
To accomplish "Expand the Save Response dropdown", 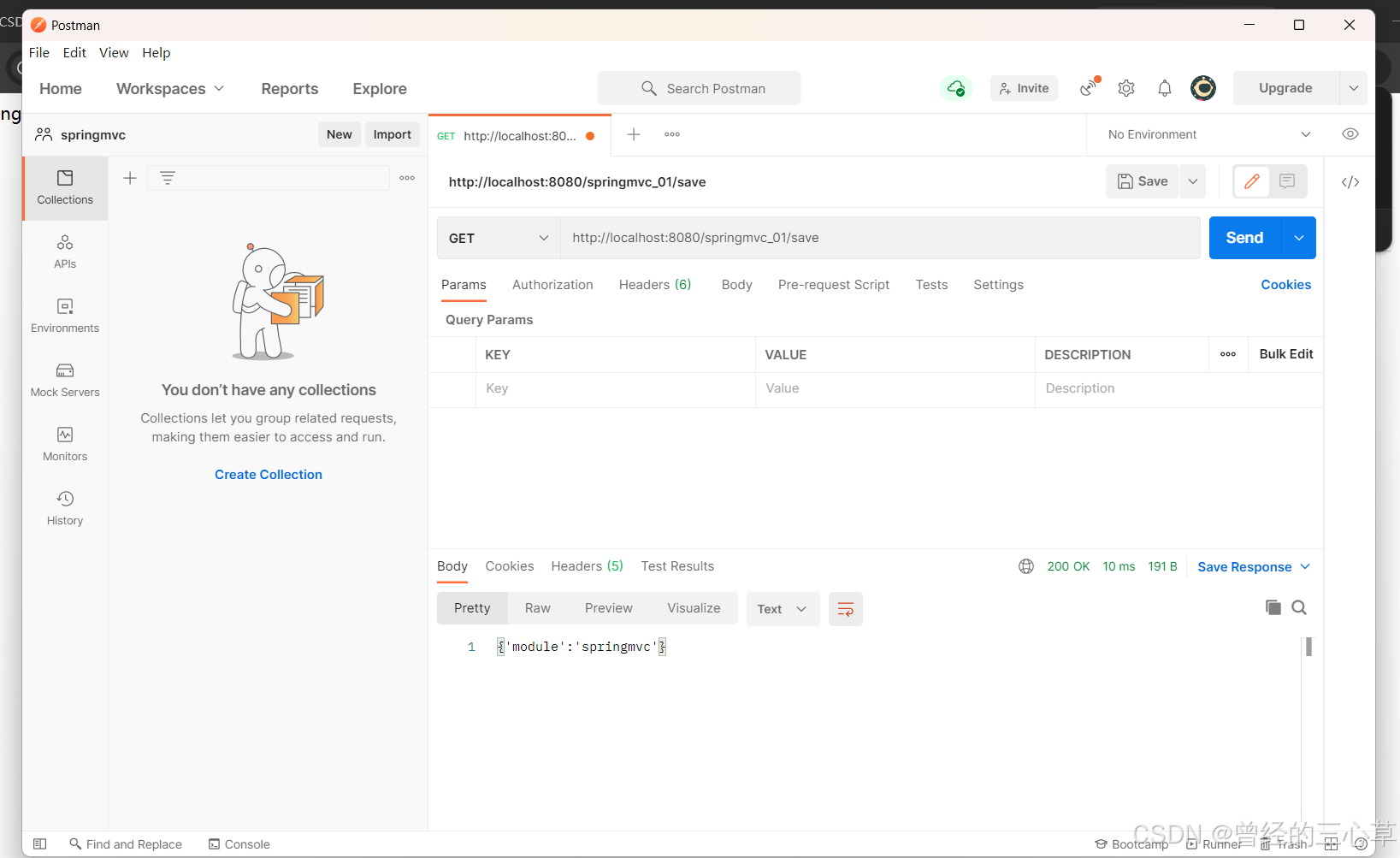I will point(1254,566).
